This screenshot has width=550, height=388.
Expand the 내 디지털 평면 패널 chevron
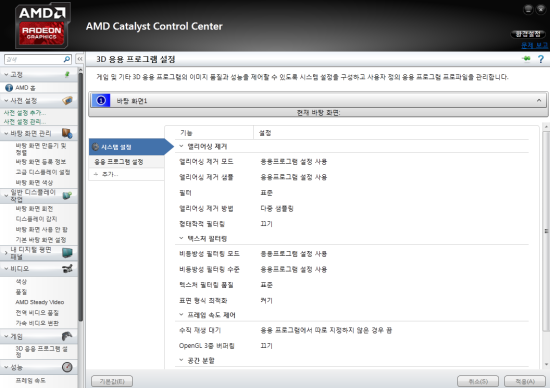click(x=6, y=253)
